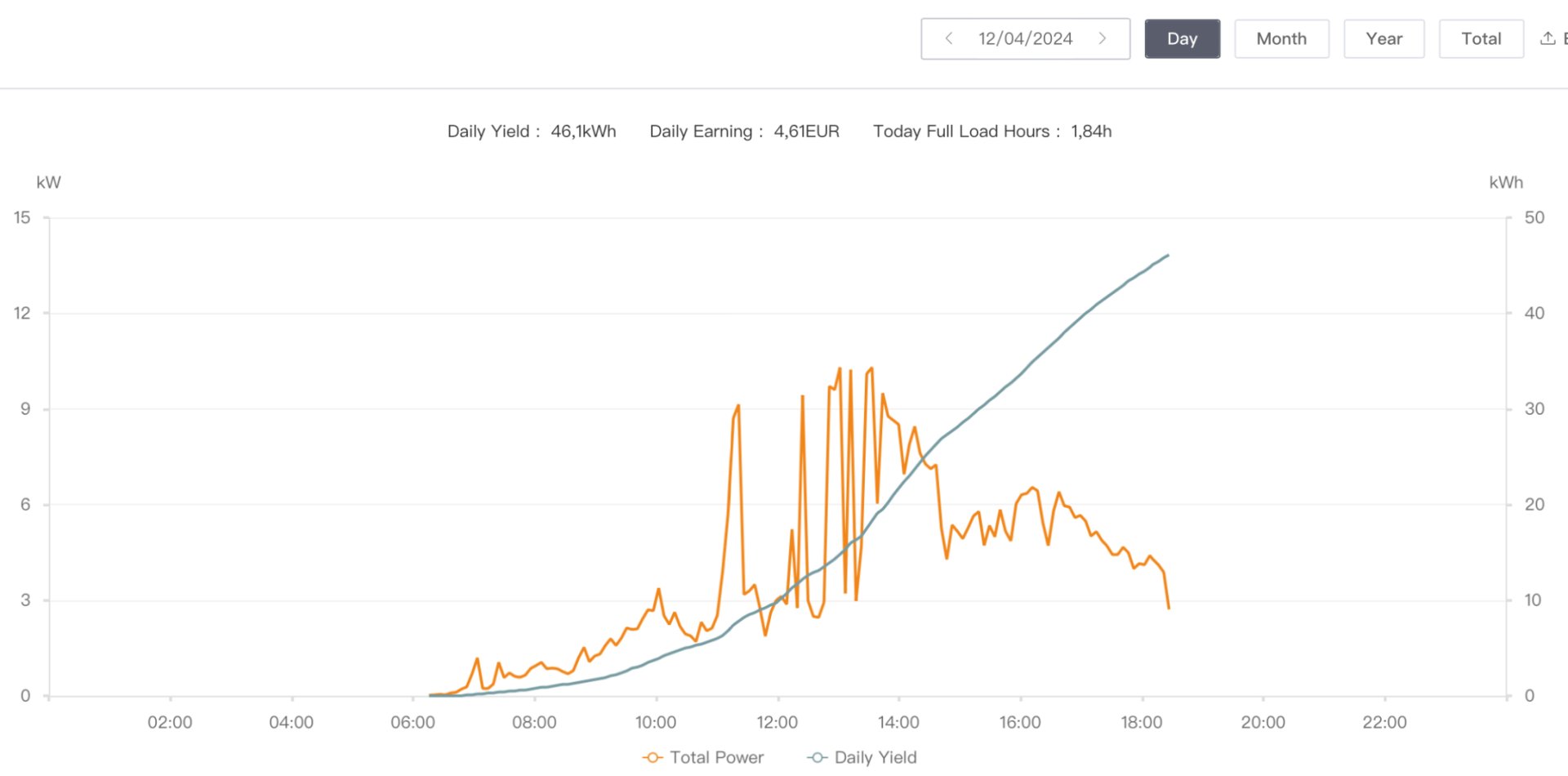
Task: Click the Daily Yield 46,1kWh value
Action: pyautogui.click(x=583, y=132)
